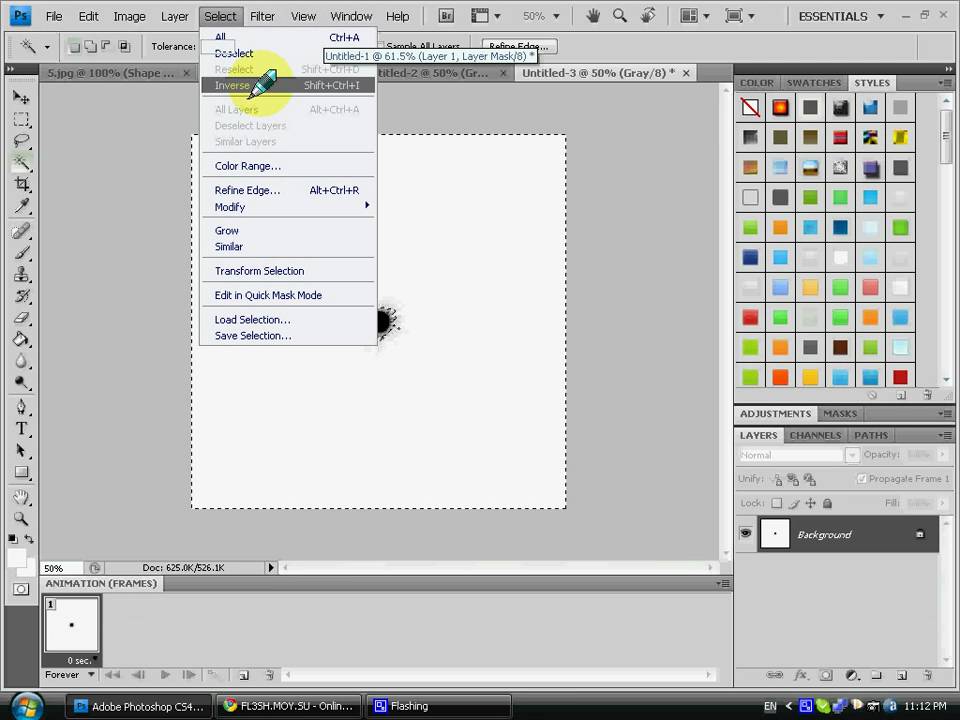Viewport: 960px width, 720px height.
Task: Select the Clone Stamp tool
Action: [x=21, y=274]
